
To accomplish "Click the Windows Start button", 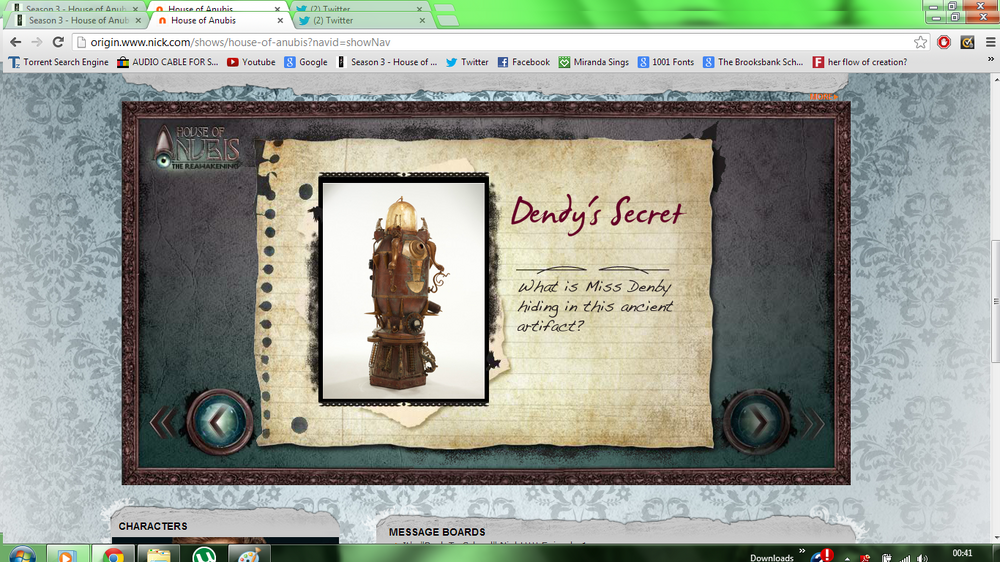I will coord(22,555).
